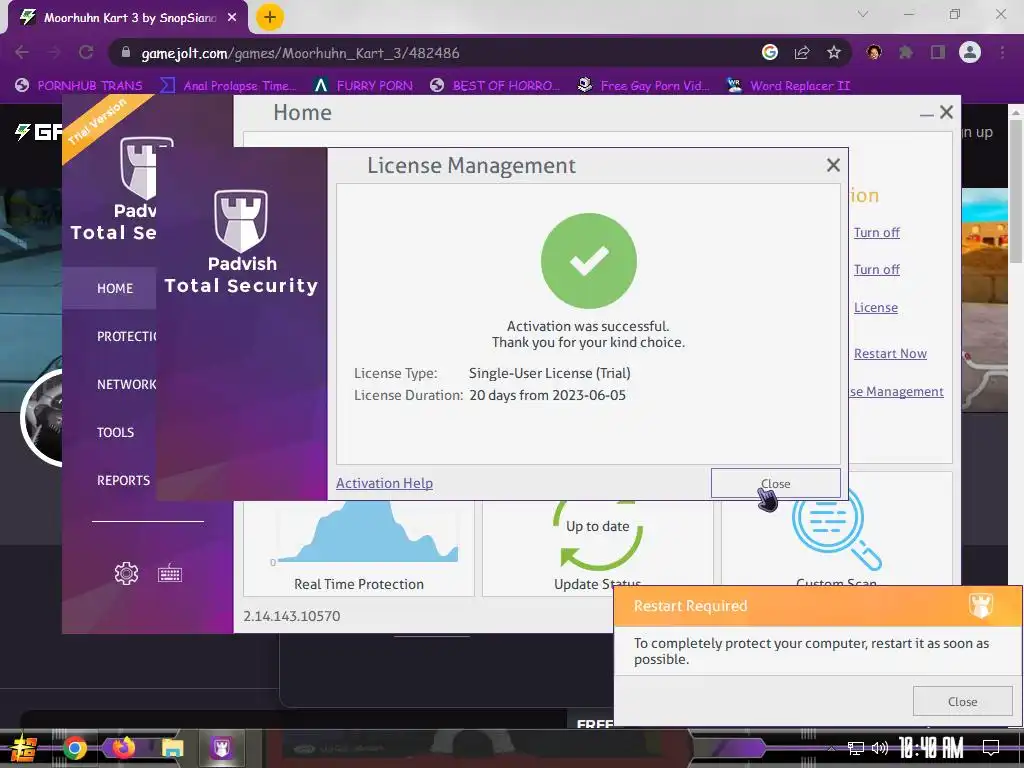Select HOME in Padvish sidebar
The width and height of the screenshot is (1024, 768).
(x=109, y=288)
